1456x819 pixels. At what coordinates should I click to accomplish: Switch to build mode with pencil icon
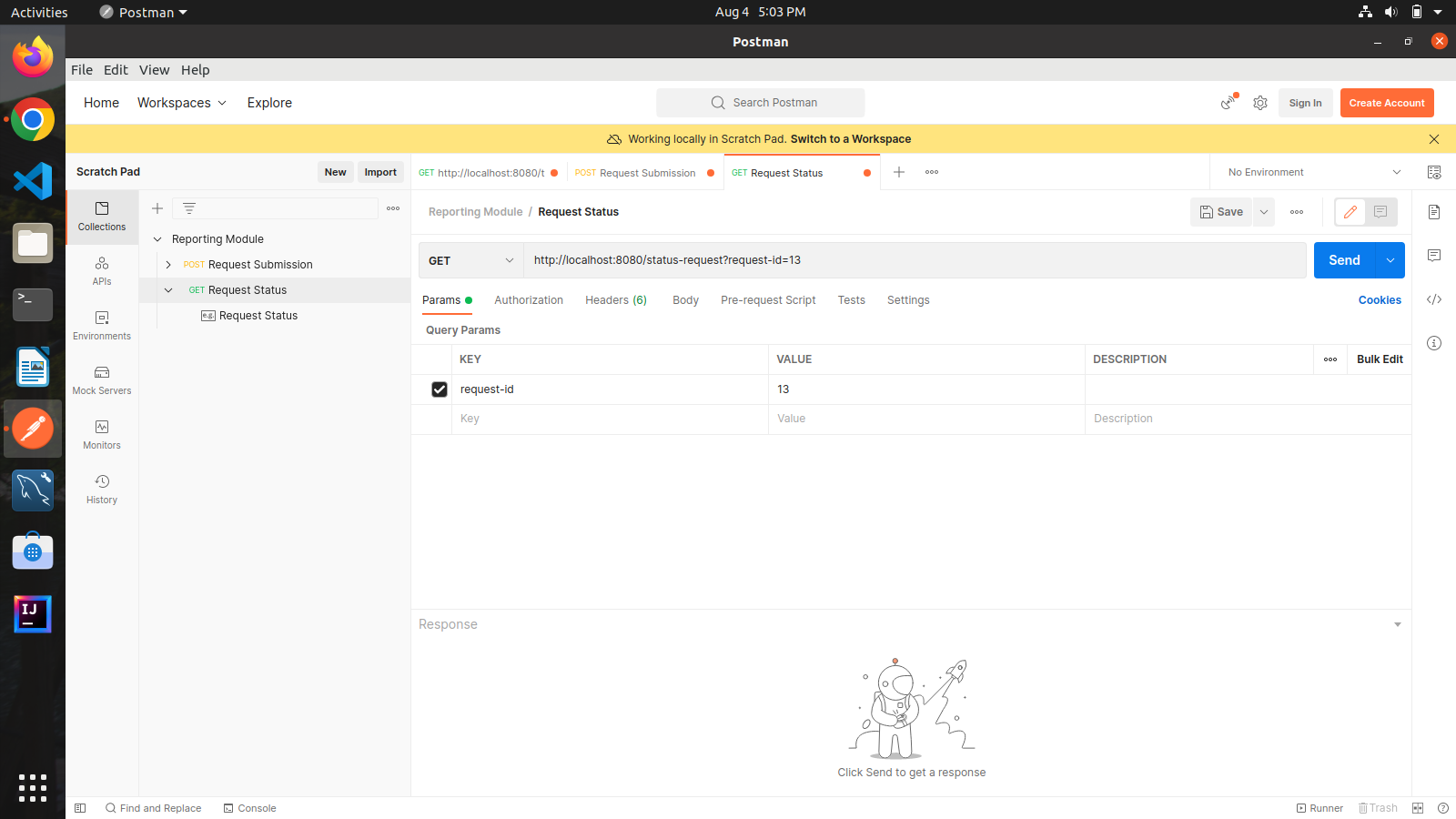1350,212
